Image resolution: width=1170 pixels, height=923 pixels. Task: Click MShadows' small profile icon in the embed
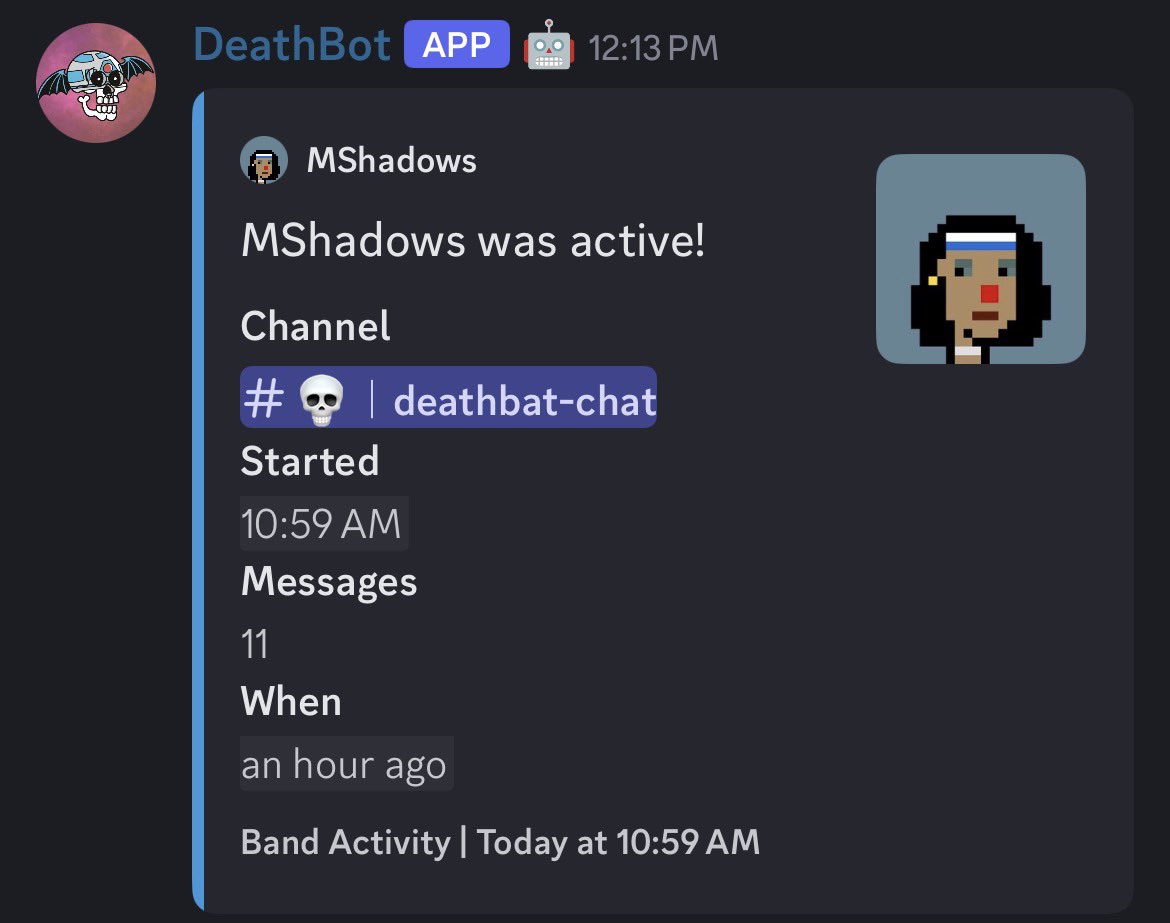263,160
